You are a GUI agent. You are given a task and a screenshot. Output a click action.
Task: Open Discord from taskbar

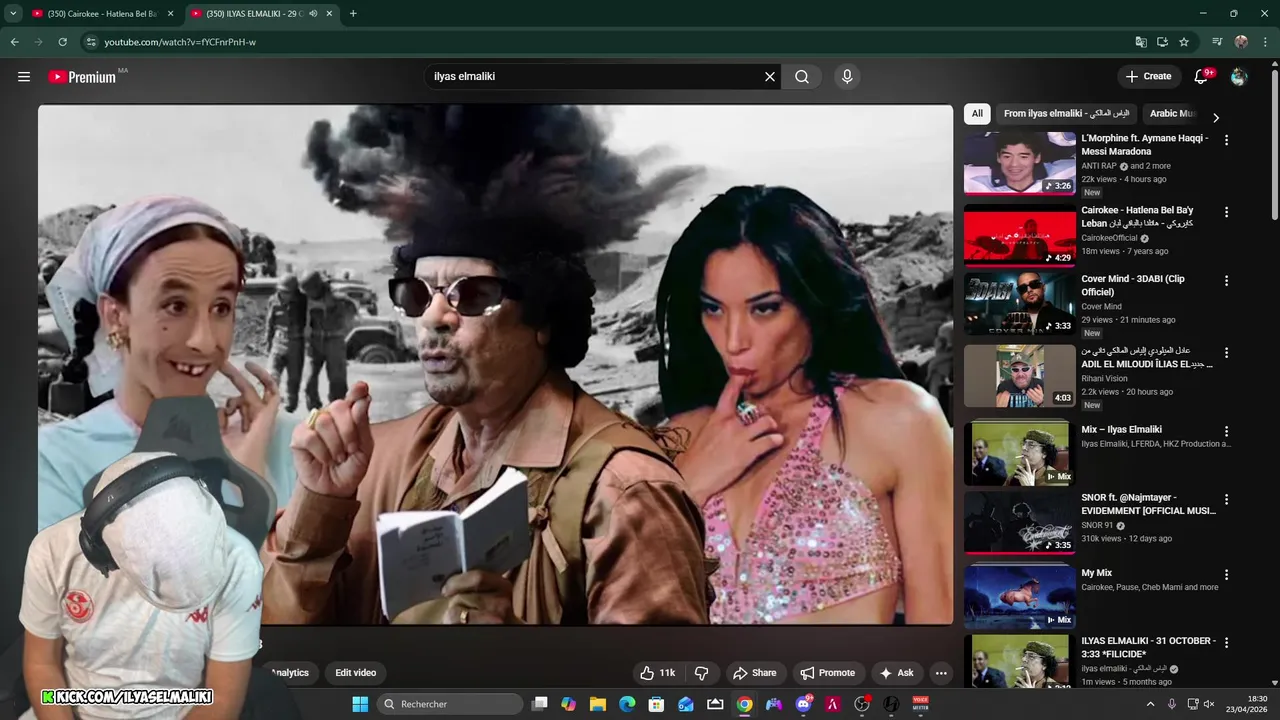(x=803, y=704)
